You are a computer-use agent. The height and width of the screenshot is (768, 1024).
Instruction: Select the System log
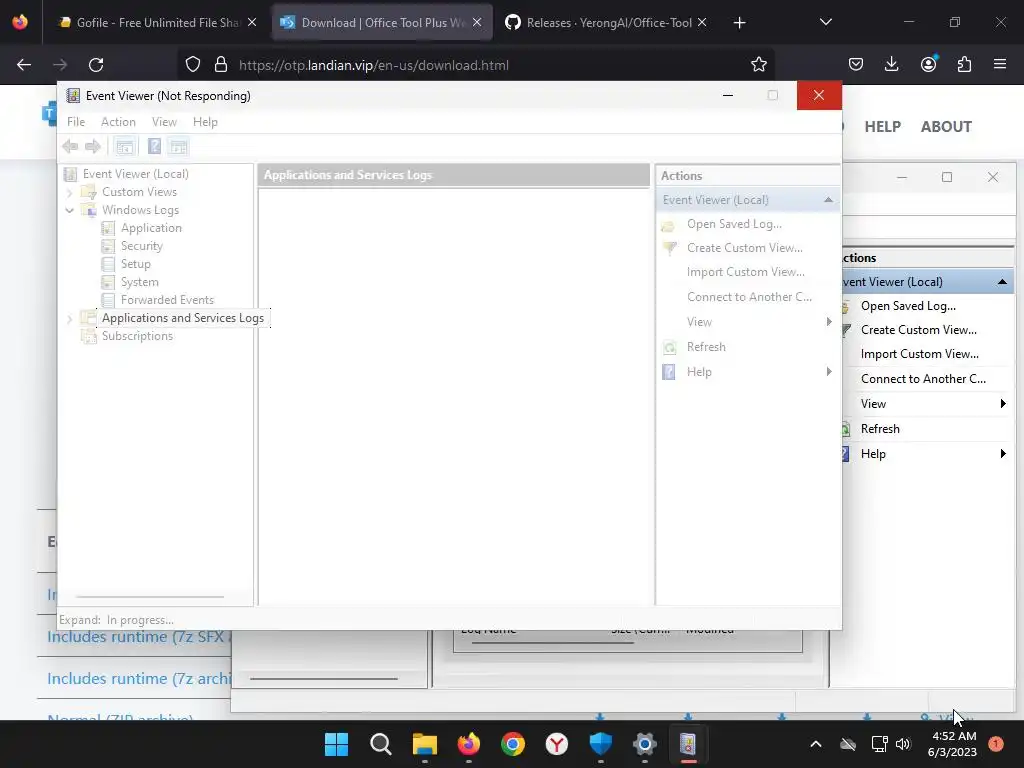[x=140, y=282]
